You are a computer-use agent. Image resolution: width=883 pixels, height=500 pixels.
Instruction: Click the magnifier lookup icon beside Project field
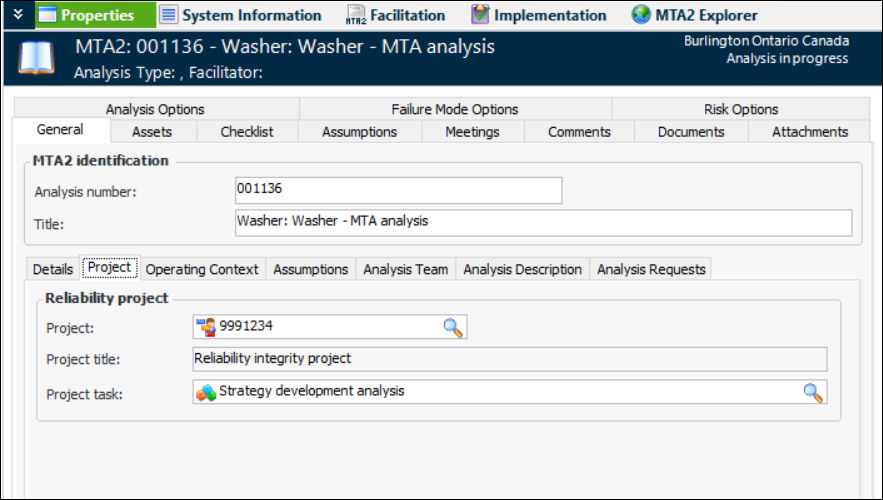(x=453, y=327)
